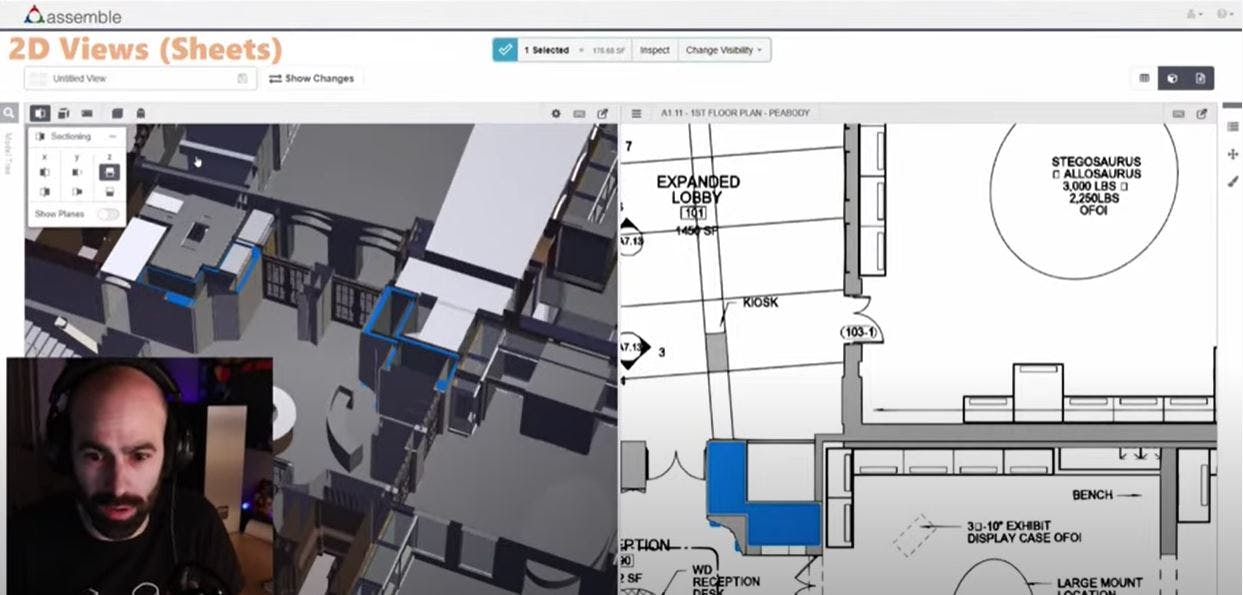Click the ruler icon beside the 3D viewer gear
Screen dimensions: 1243x595
pos(579,114)
